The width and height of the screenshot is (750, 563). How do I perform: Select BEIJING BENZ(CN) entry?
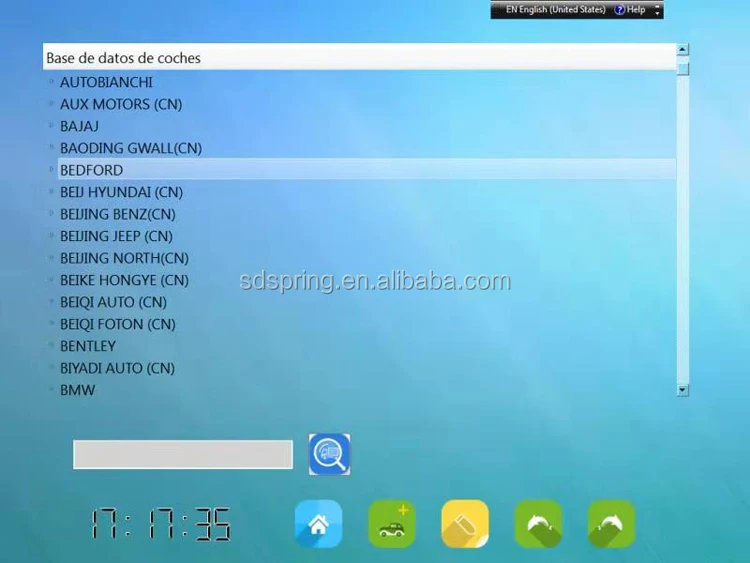pyautogui.click(x=118, y=214)
